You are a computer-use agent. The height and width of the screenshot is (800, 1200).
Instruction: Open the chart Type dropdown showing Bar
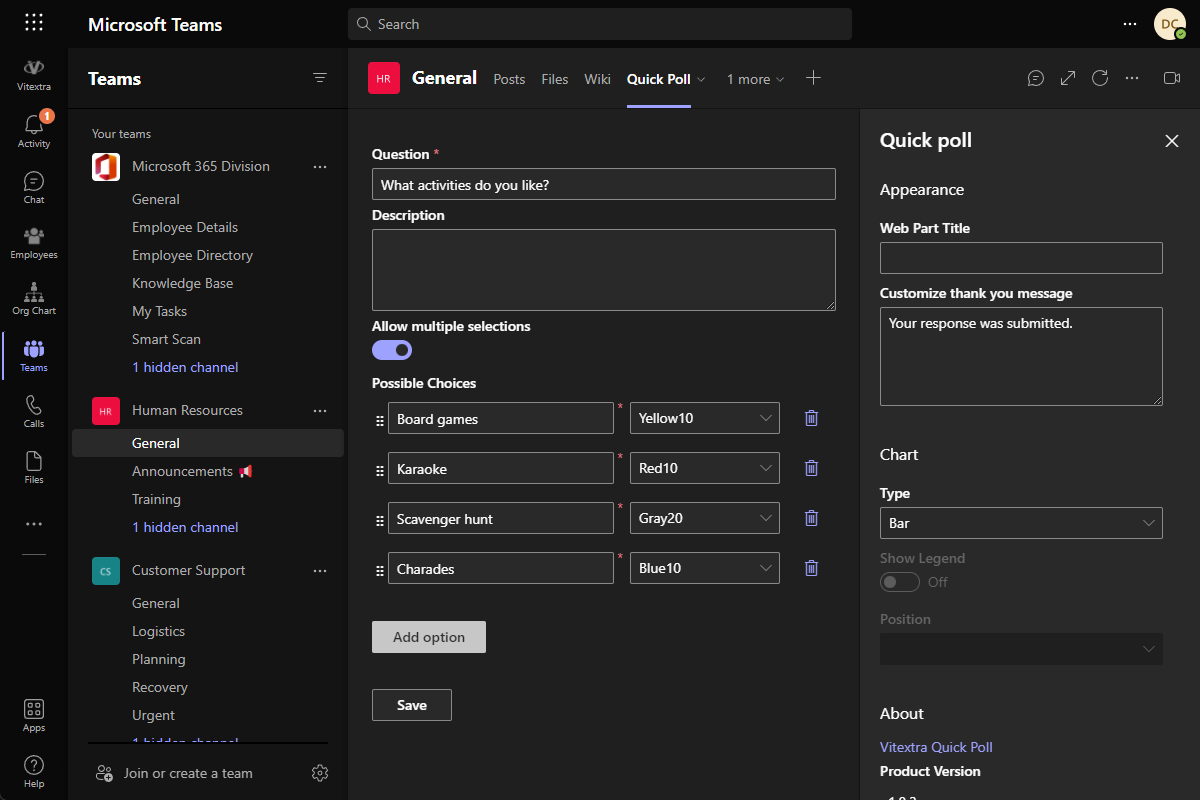pyautogui.click(x=1021, y=522)
